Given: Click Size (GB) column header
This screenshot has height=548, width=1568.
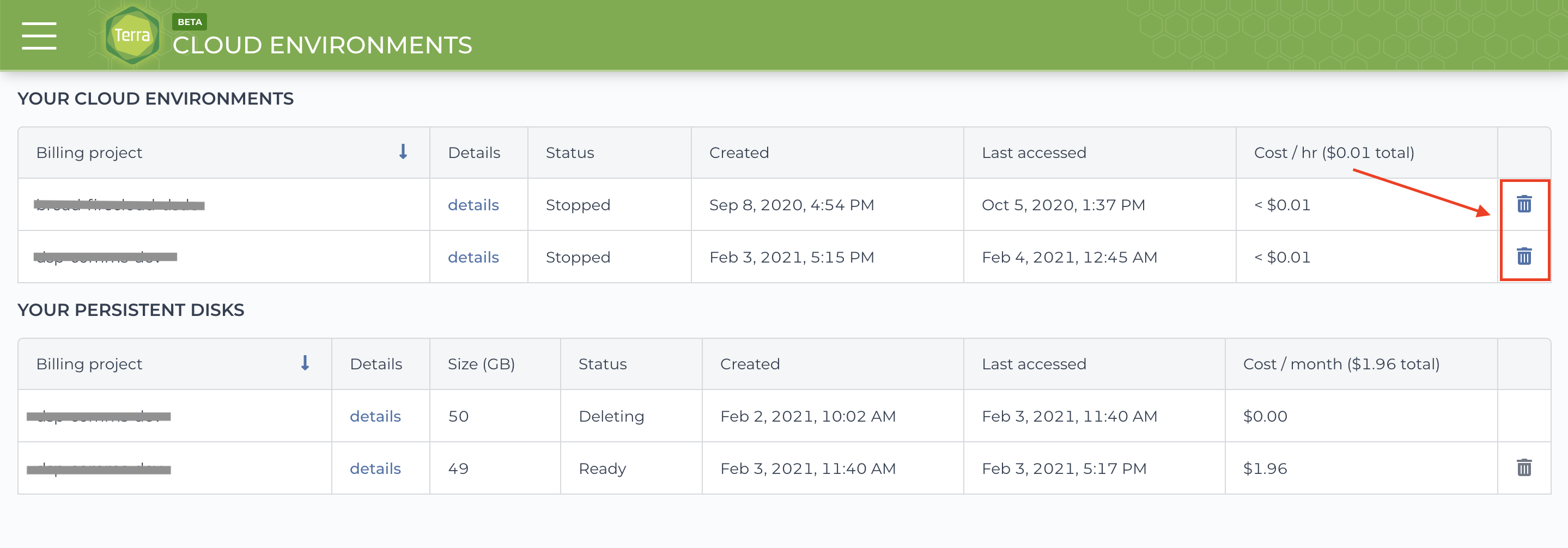Looking at the screenshot, I should [481, 364].
